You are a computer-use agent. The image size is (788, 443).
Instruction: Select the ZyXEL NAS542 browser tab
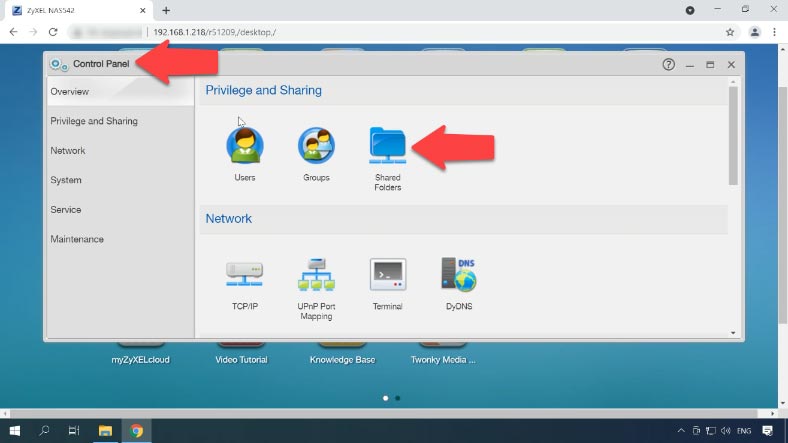(78, 11)
